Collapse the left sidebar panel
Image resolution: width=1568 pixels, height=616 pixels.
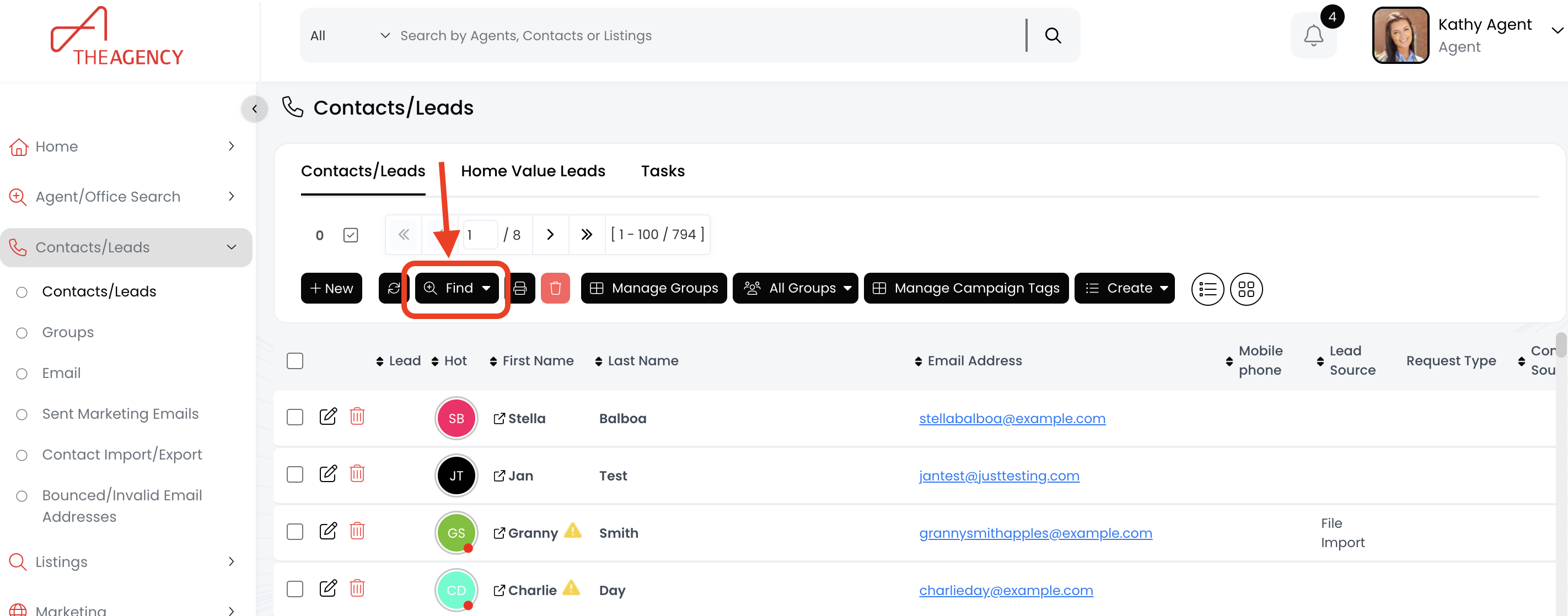click(x=254, y=110)
